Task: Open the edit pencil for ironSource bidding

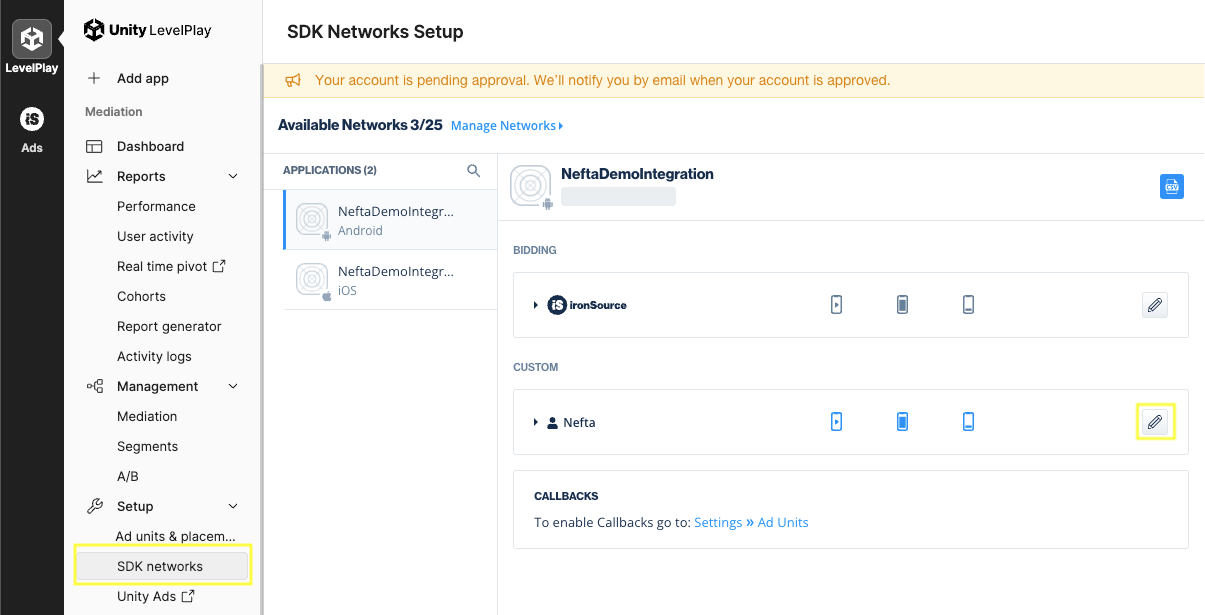Action: [1155, 304]
